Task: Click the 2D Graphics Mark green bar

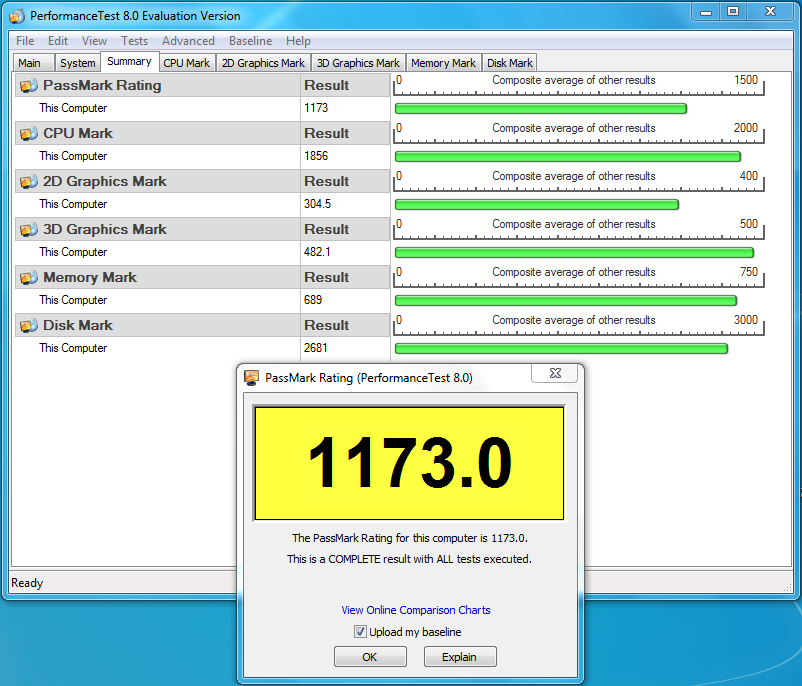Action: pos(537,205)
